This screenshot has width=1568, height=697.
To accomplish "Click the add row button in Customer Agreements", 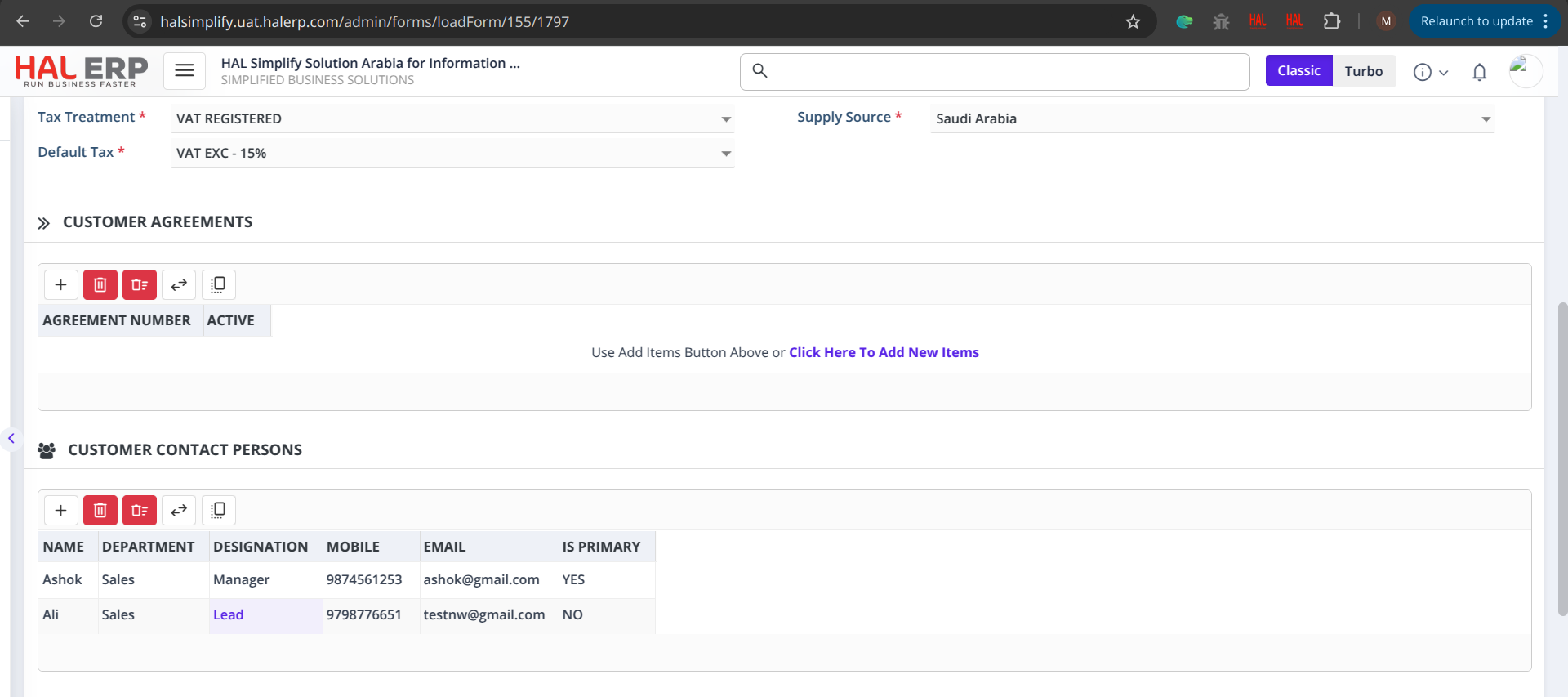I will click(60, 285).
